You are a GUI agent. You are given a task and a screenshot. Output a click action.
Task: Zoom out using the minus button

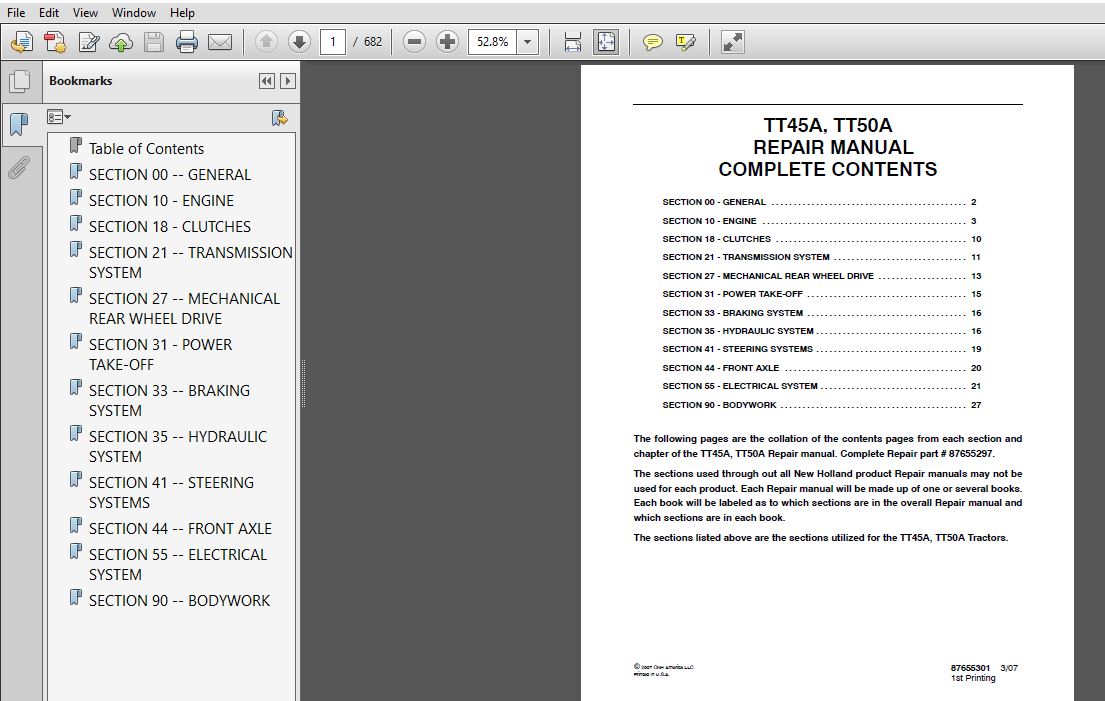point(414,42)
